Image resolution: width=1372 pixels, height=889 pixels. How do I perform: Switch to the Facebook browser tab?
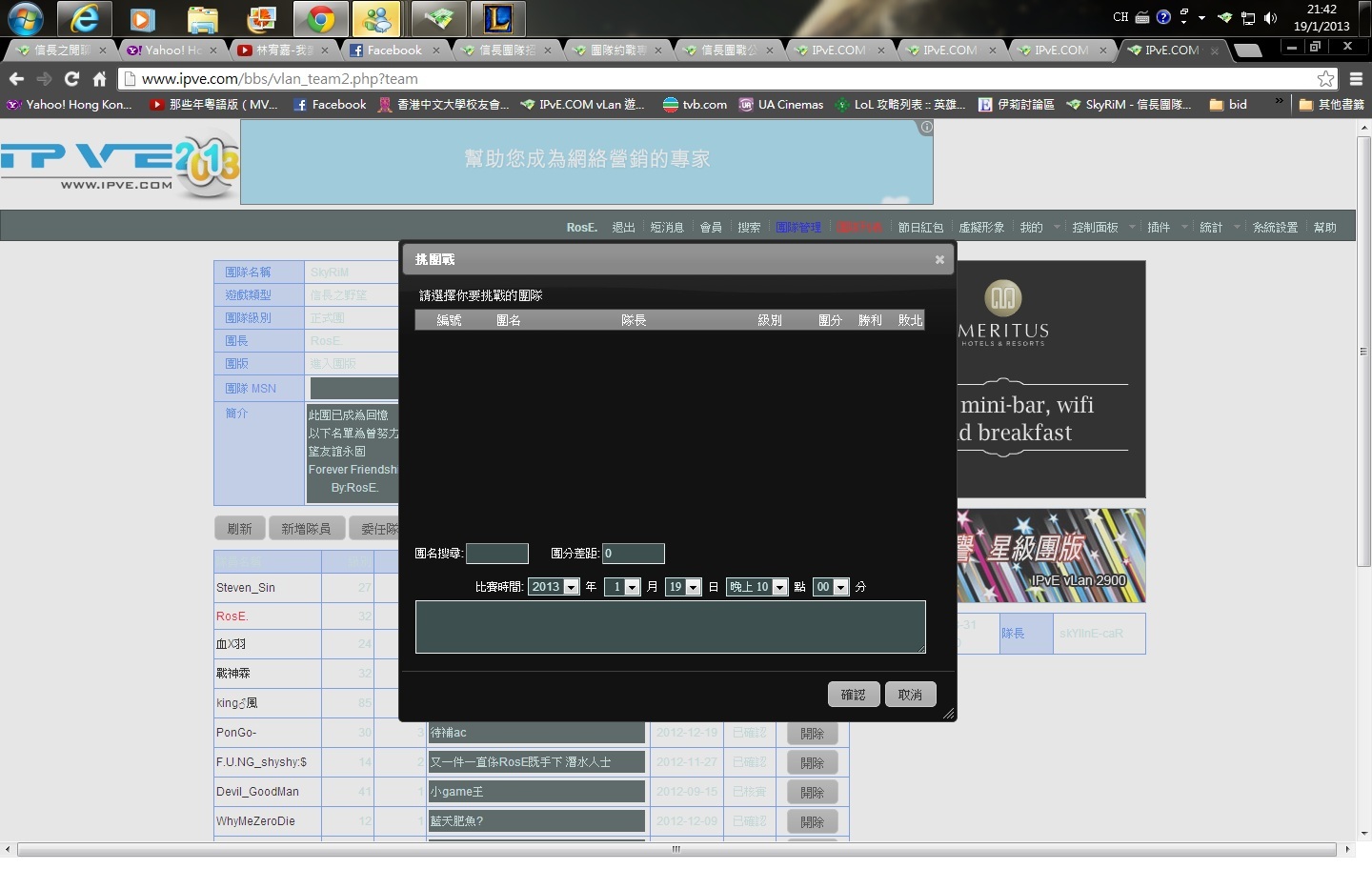click(x=394, y=51)
